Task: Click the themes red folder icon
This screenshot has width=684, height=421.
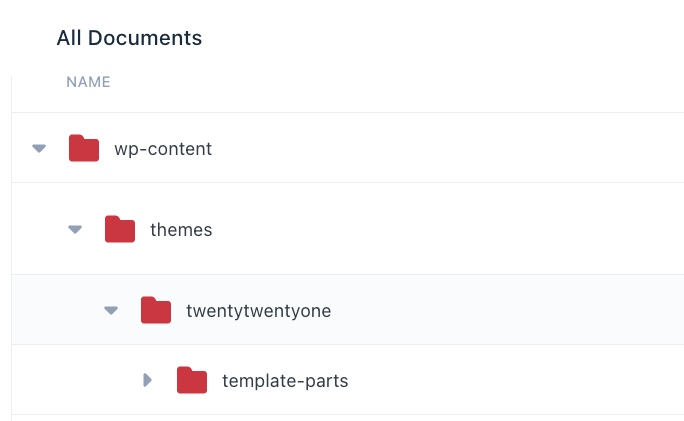Action: tap(120, 229)
